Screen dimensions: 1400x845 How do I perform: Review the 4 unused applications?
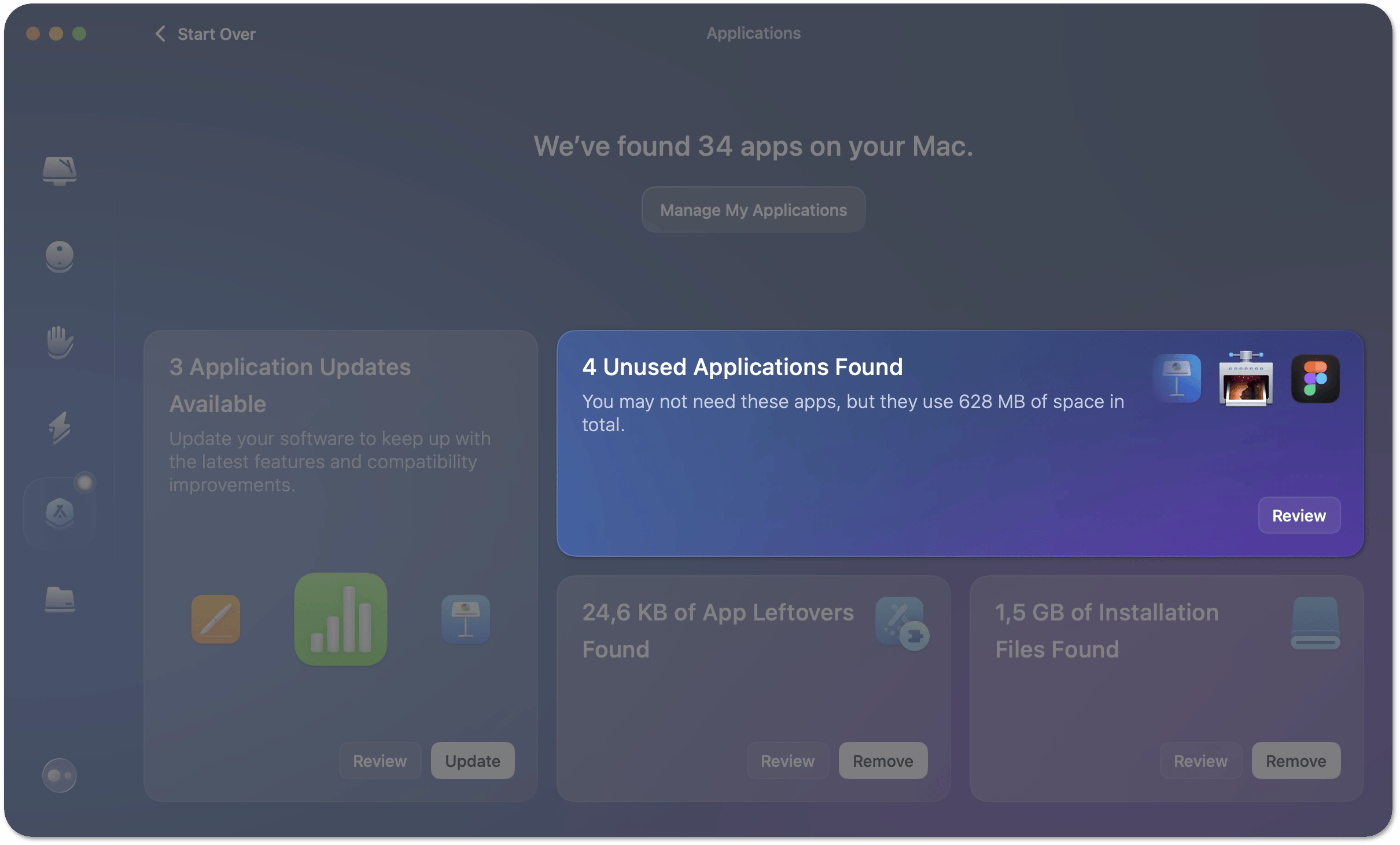[1299, 515]
